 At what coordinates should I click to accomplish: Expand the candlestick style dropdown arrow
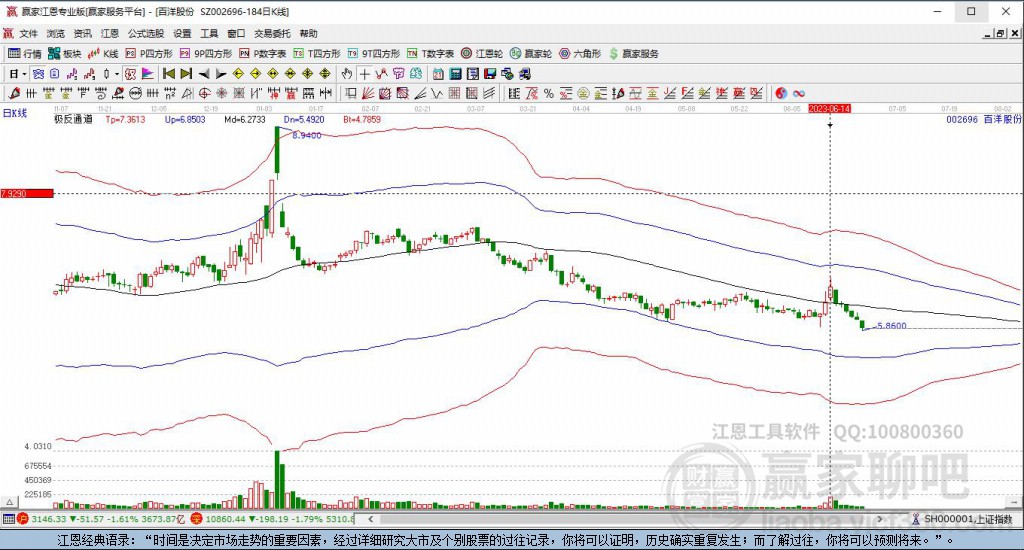[117, 74]
